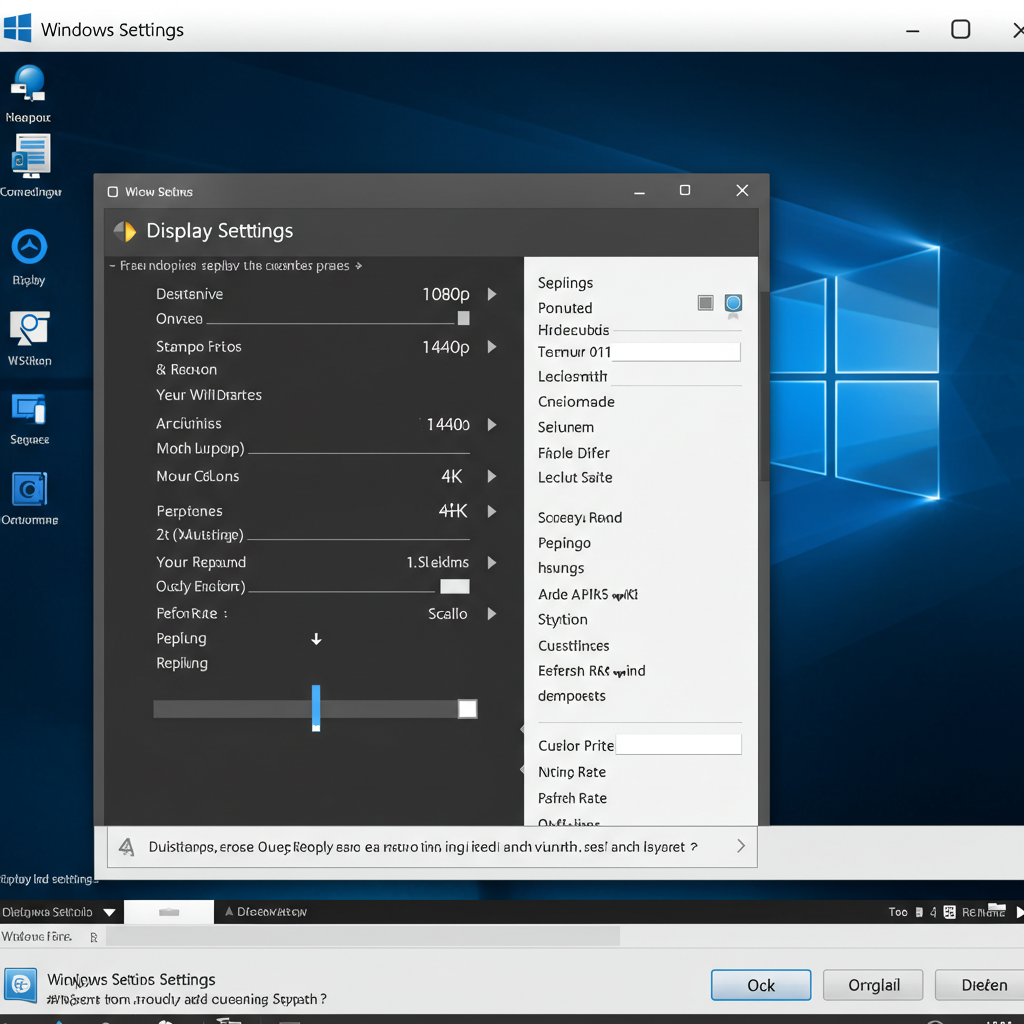1024x1024 pixels.
Task: Click the slider track left of blue handle
Action: (232, 709)
